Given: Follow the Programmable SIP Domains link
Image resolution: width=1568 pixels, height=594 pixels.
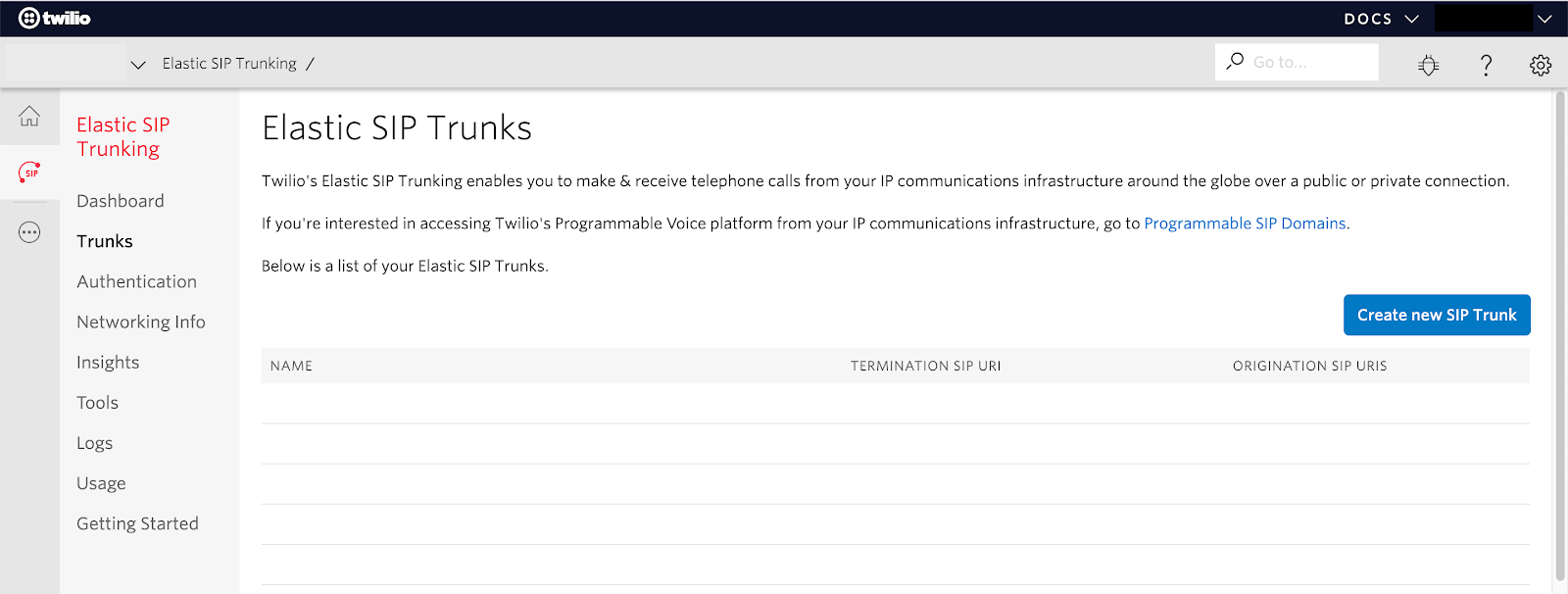Looking at the screenshot, I should 1245,223.
